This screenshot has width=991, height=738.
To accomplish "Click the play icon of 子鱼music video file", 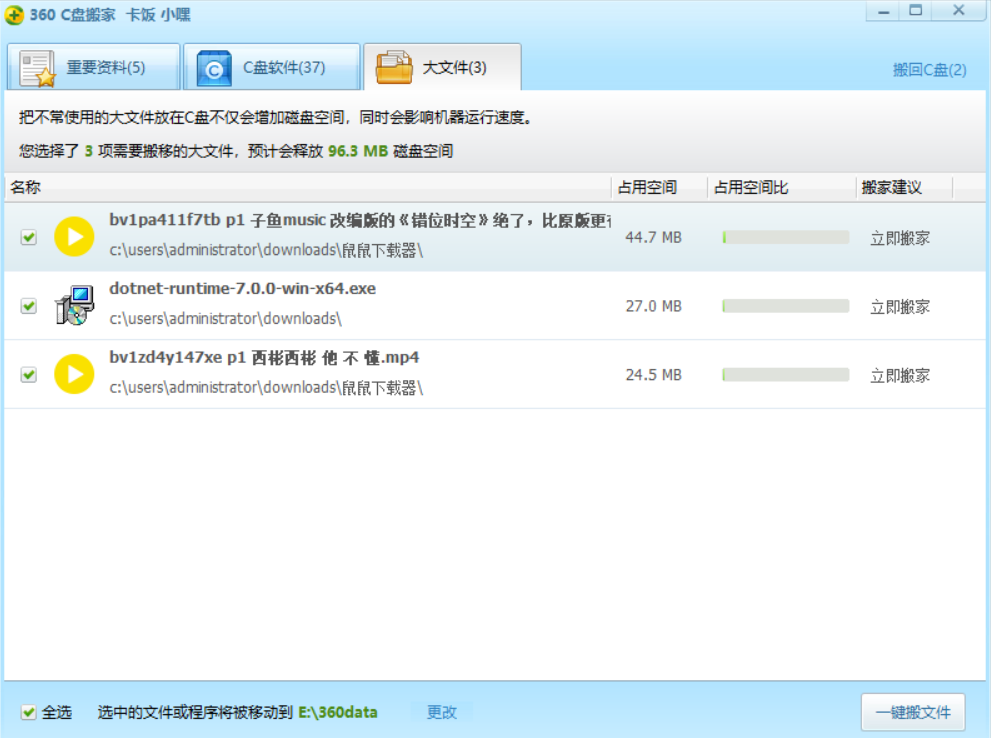I will pos(74,237).
